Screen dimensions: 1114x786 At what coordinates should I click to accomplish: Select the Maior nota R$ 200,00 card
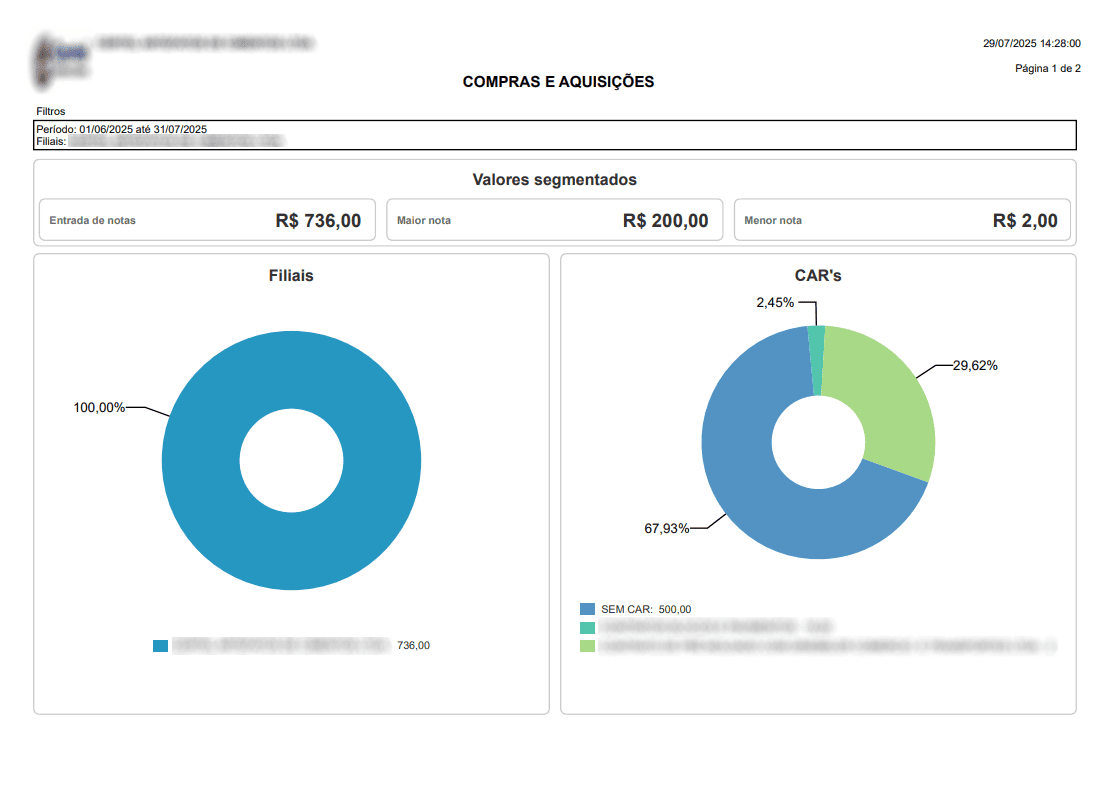[x=553, y=220]
